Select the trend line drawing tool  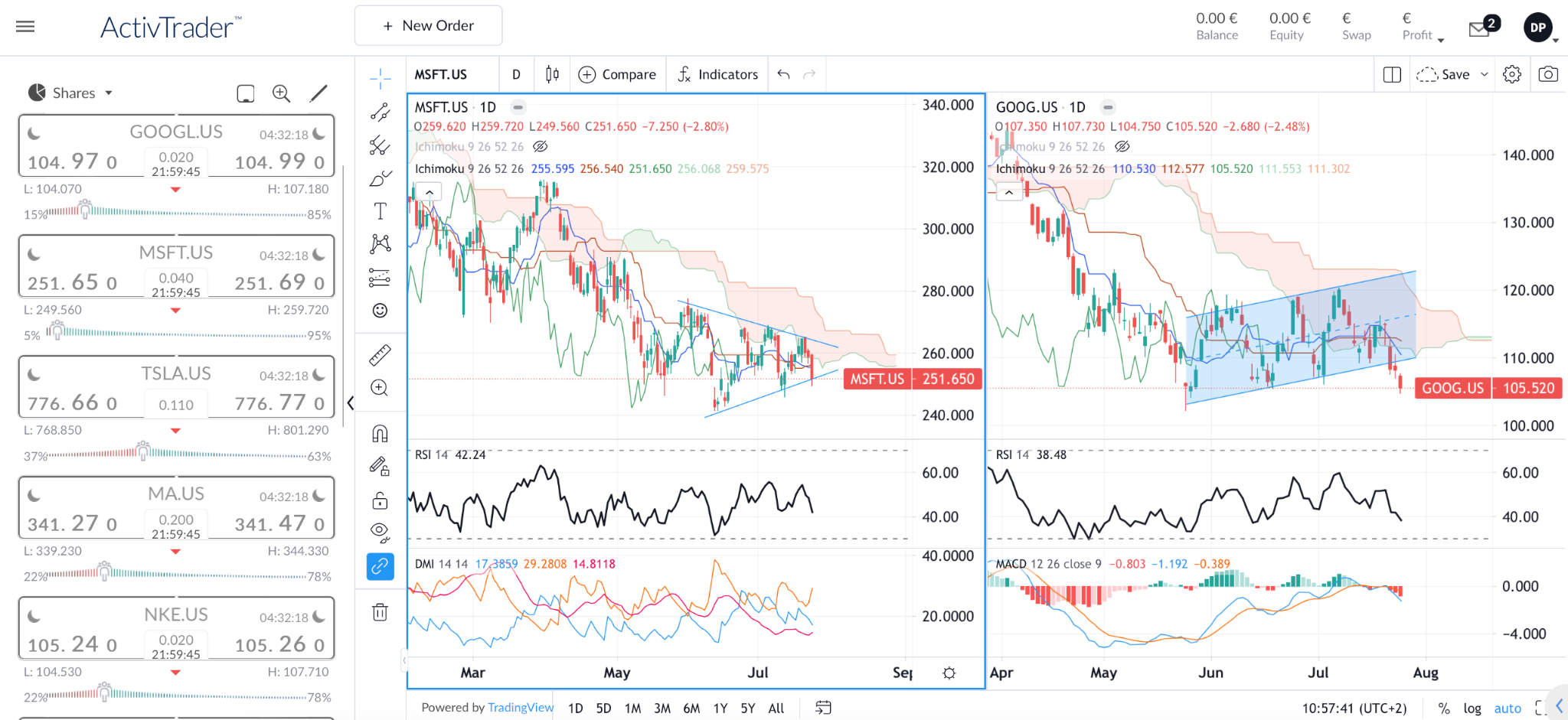click(380, 112)
